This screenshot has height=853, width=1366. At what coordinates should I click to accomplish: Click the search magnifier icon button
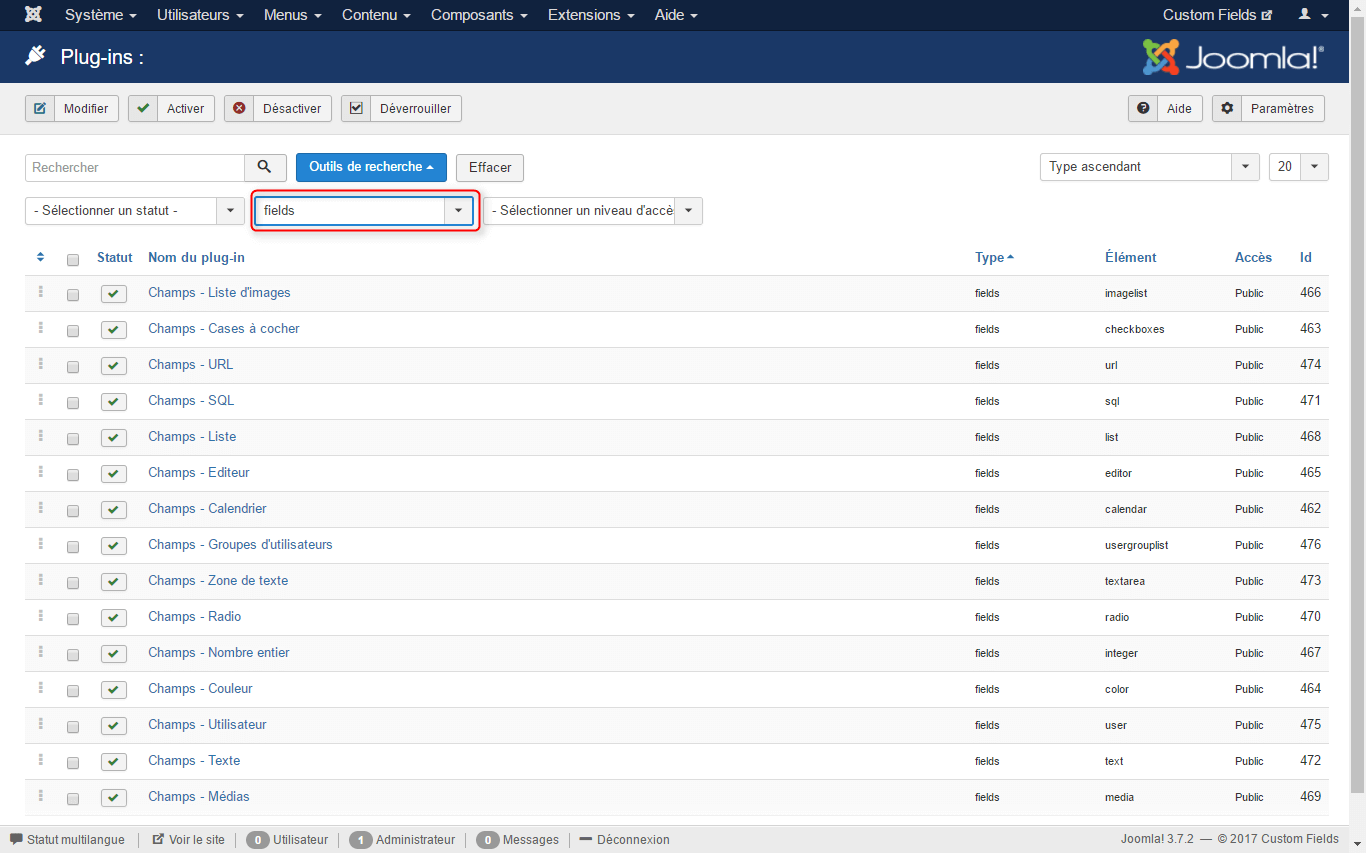(264, 167)
